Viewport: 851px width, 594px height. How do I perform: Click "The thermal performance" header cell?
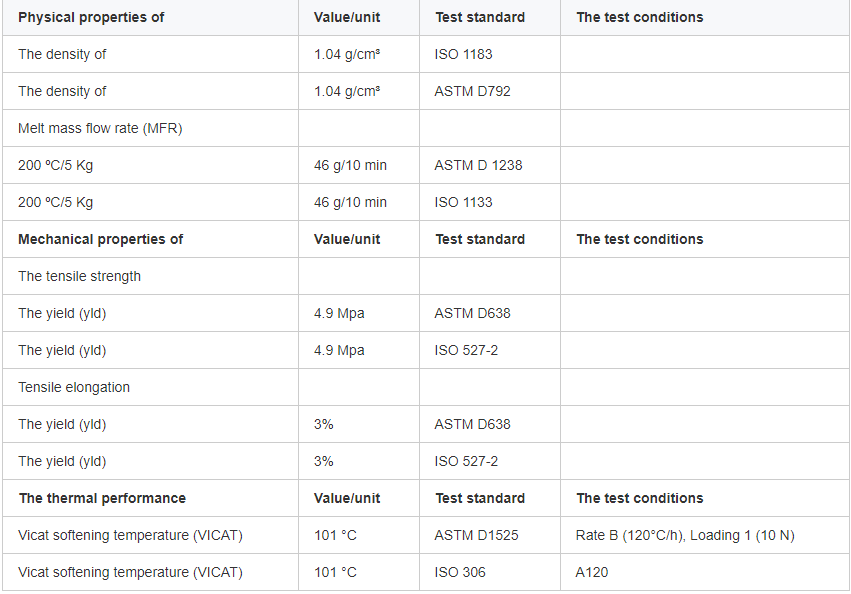pos(102,498)
